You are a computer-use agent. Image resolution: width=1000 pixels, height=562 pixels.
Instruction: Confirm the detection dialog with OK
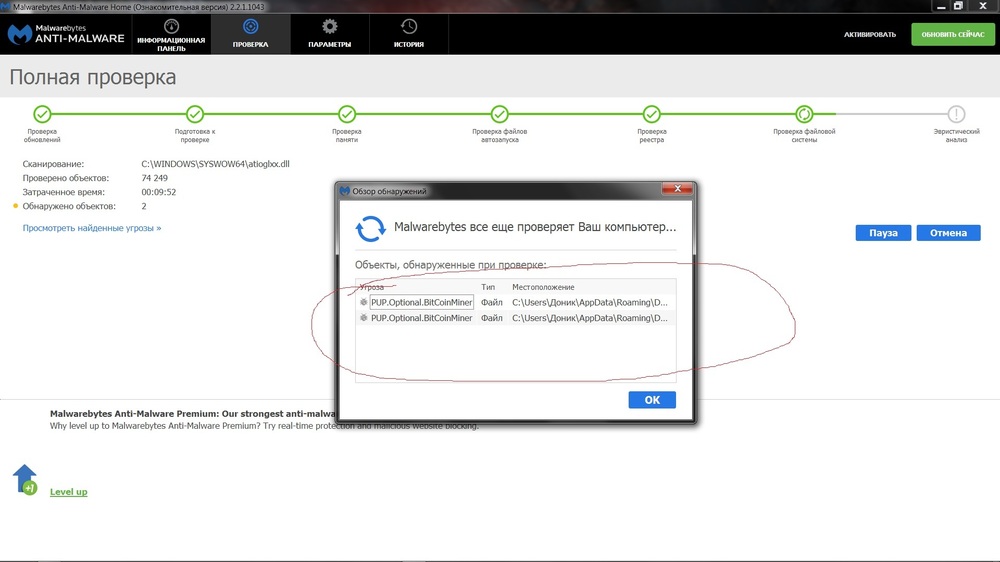click(652, 400)
